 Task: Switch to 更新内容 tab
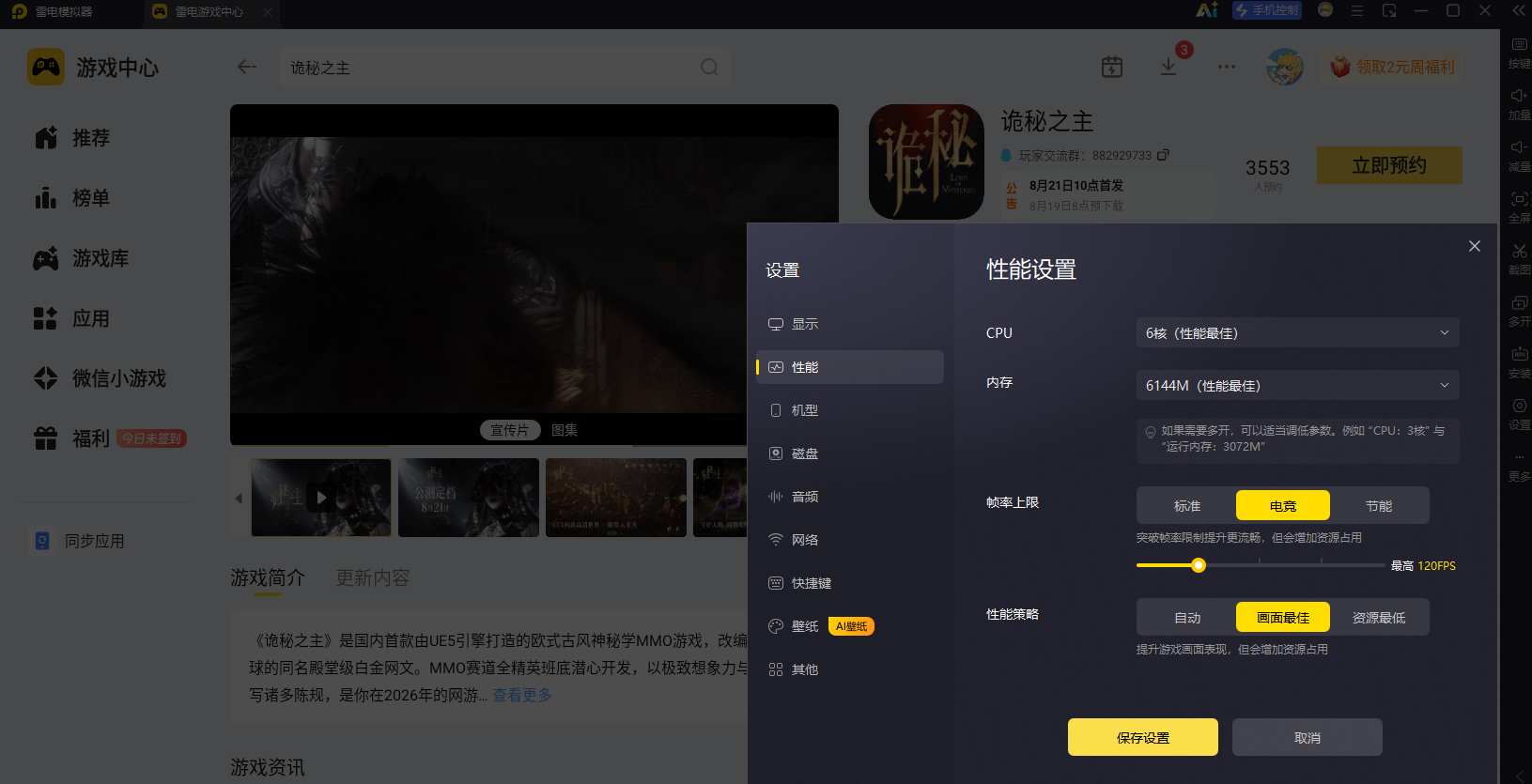(373, 577)
